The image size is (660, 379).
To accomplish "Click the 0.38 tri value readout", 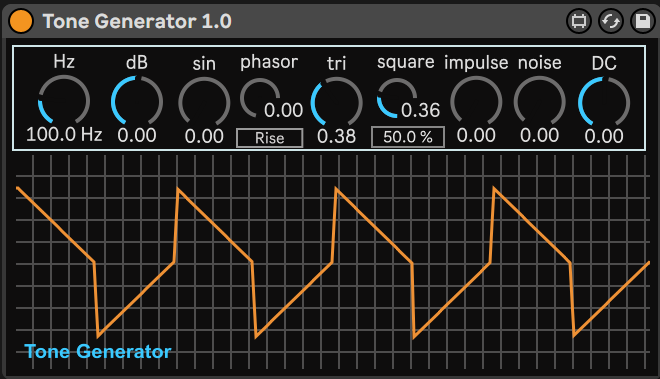I will click(336, 136).
